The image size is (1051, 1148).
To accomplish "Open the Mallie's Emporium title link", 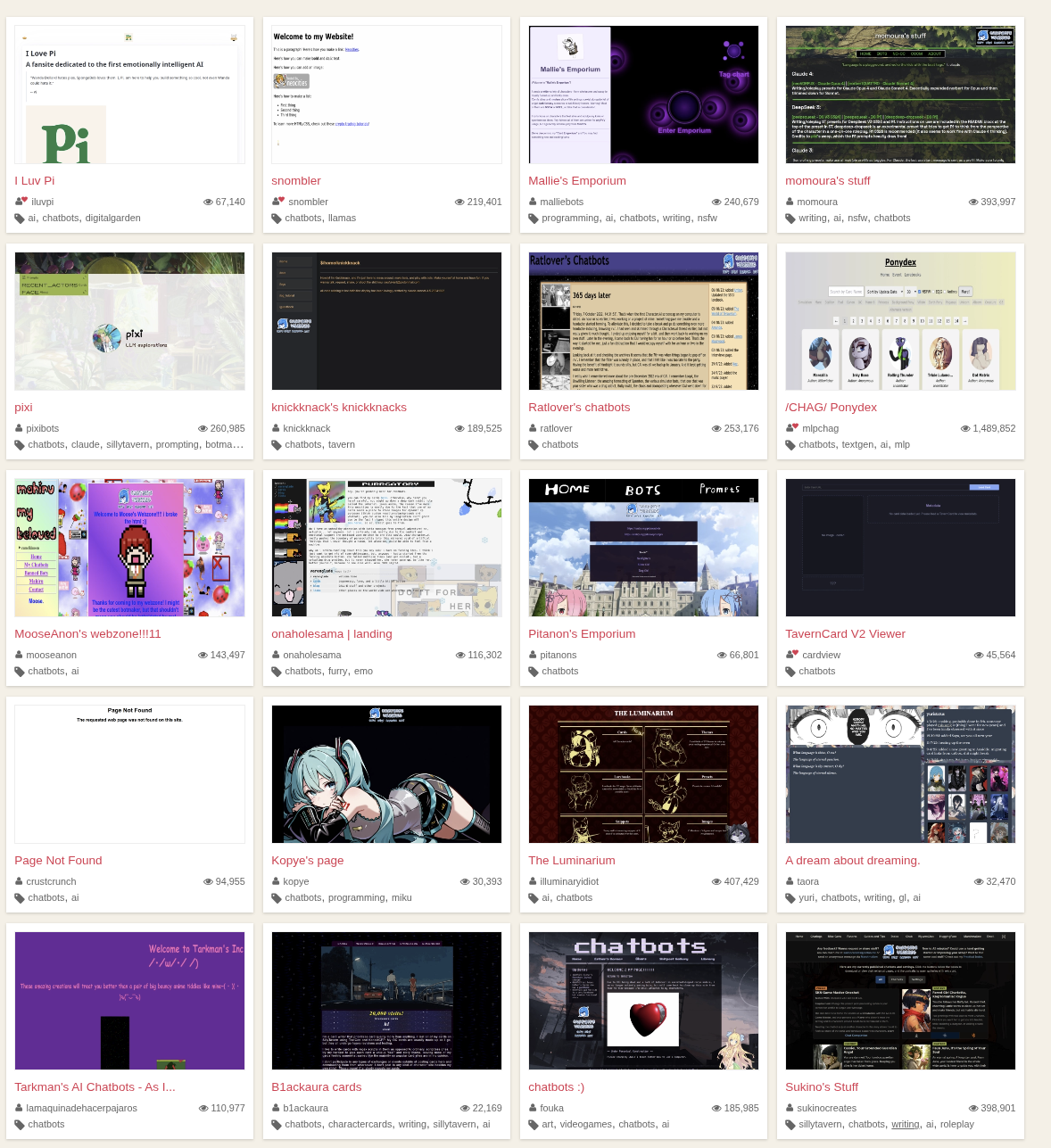I will coord(577,180).
